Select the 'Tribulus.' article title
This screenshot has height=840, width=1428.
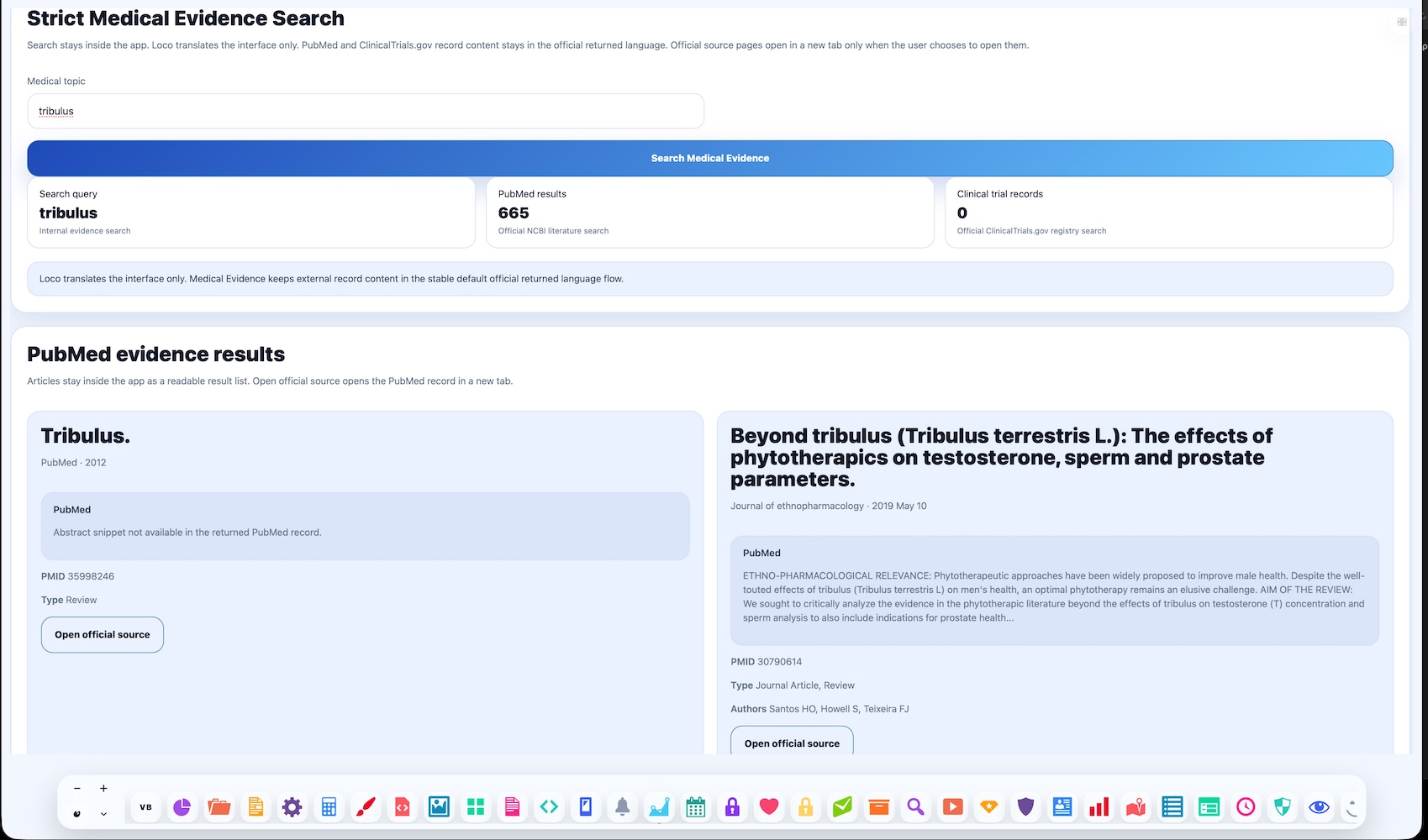click(x=86, y=436)
